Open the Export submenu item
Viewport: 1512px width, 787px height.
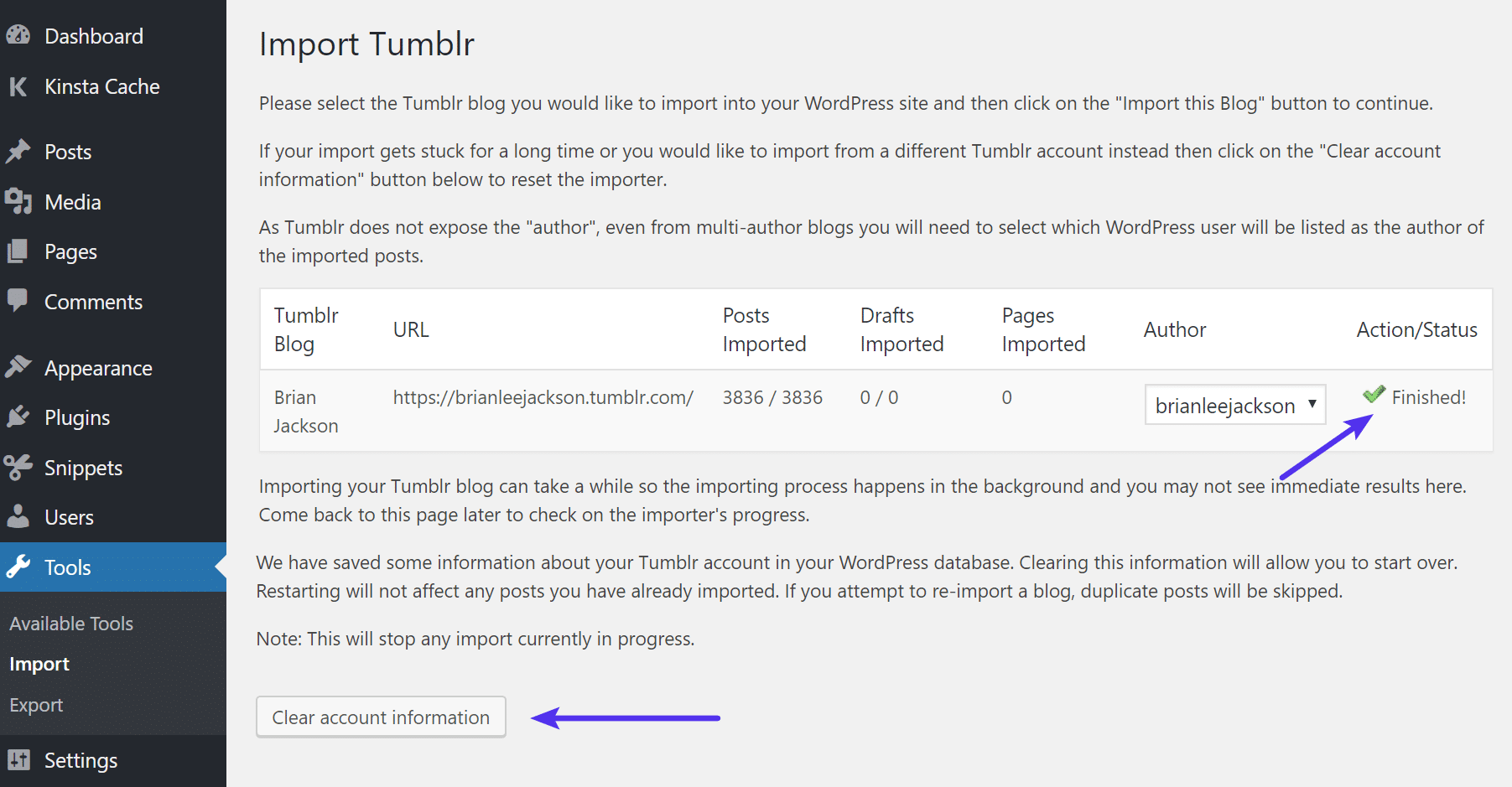36,704
